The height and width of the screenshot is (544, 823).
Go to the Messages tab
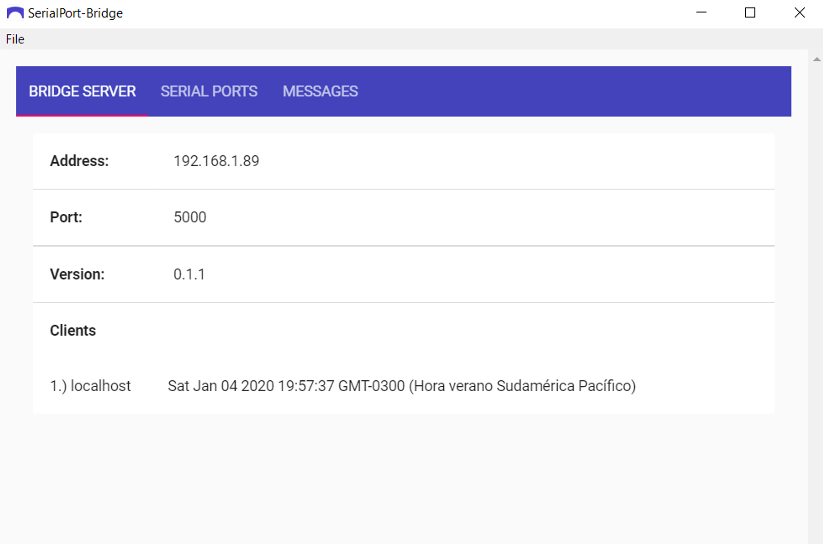coord(320,91)
